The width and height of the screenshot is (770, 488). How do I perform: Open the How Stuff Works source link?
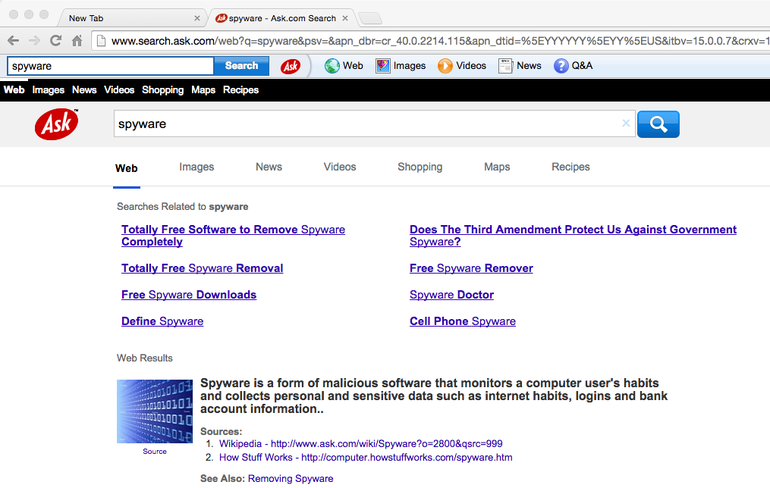366,458
